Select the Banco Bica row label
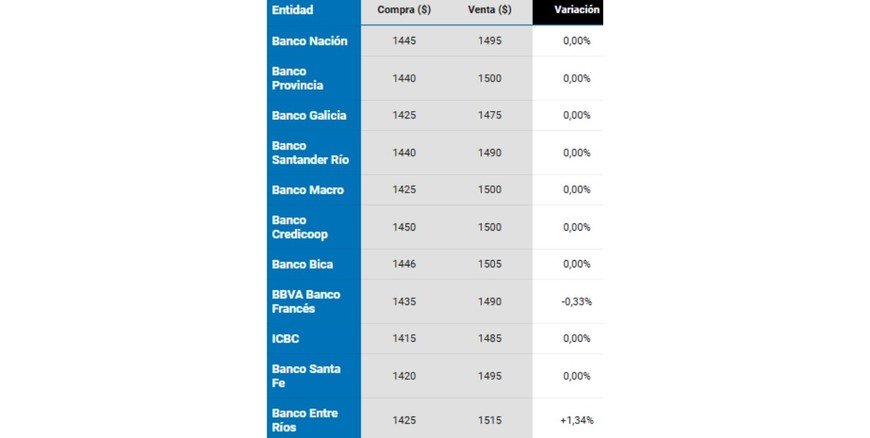 coord(302,265)
